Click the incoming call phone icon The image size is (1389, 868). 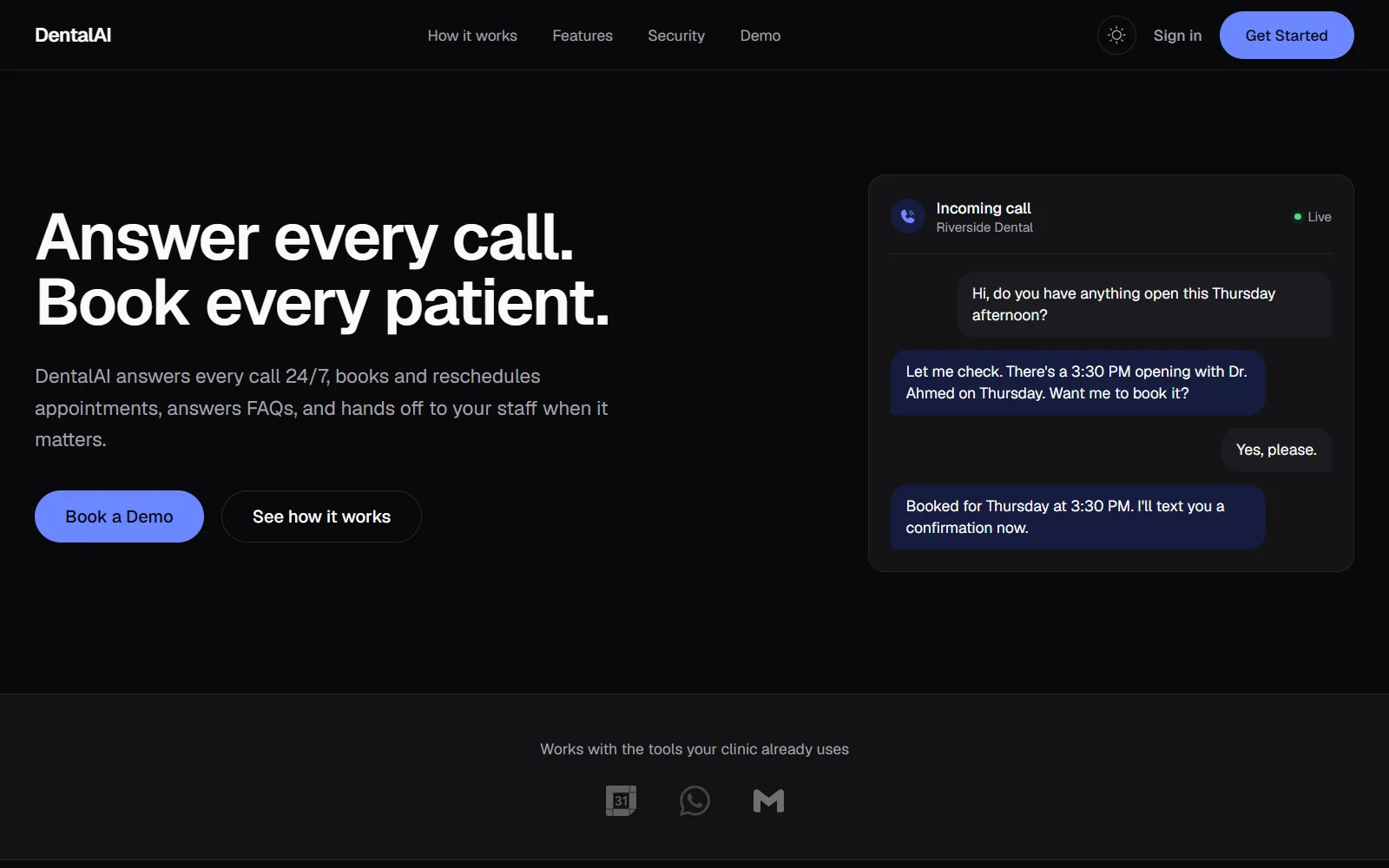(908, 216)
